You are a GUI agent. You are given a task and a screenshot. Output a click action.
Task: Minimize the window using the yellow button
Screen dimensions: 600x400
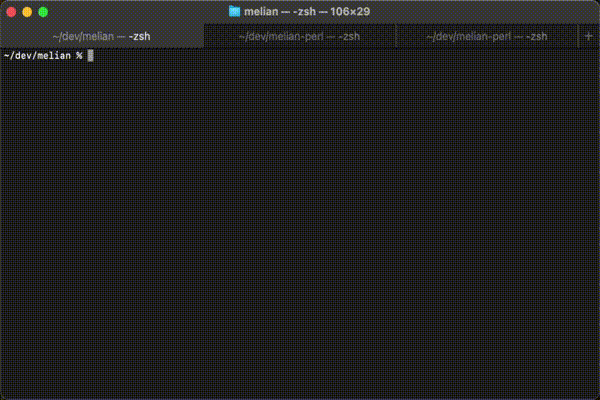(27, 12)
